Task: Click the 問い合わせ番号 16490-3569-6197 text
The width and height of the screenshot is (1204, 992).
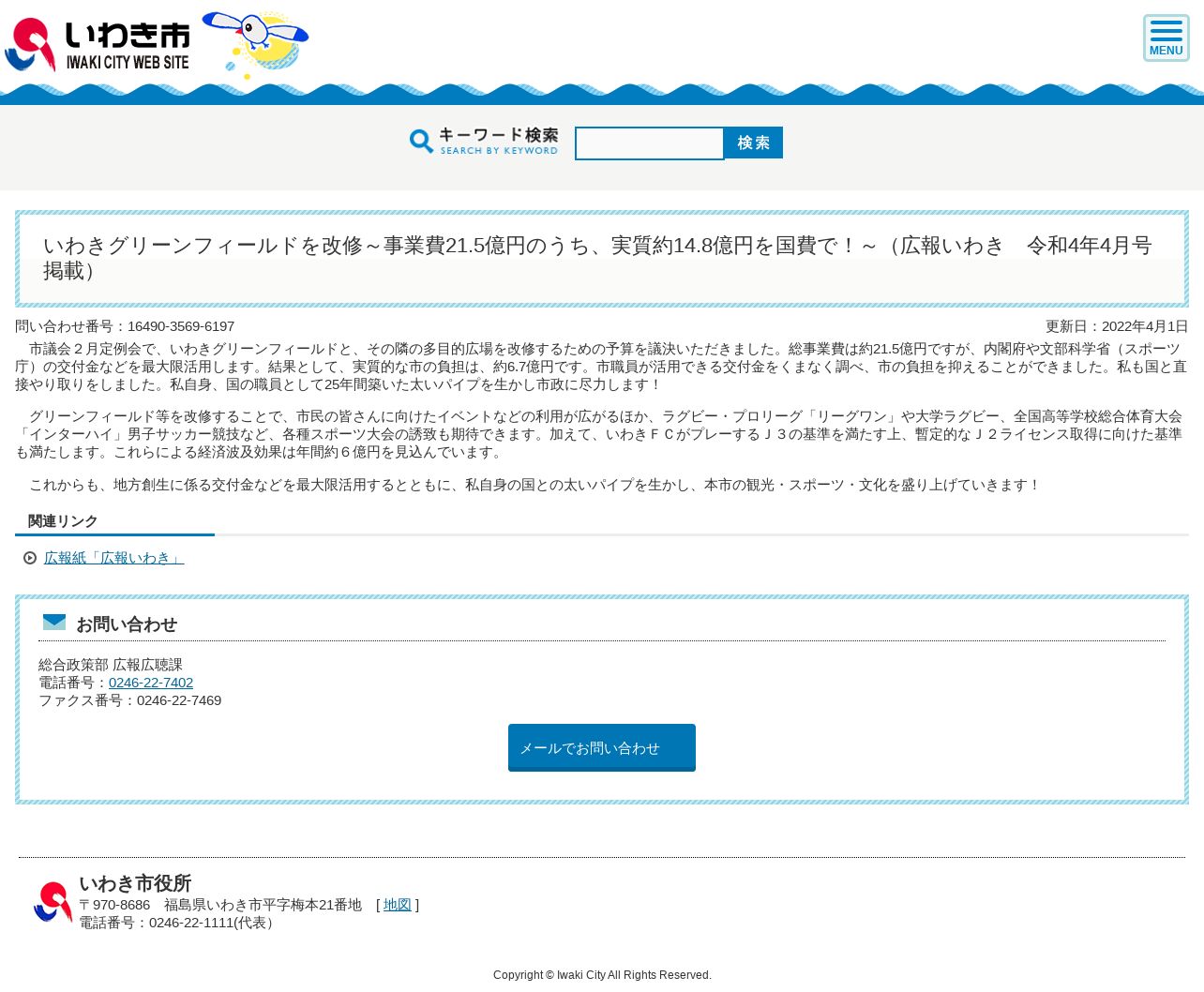Action: pyautogui.click(x=125, y=326)
